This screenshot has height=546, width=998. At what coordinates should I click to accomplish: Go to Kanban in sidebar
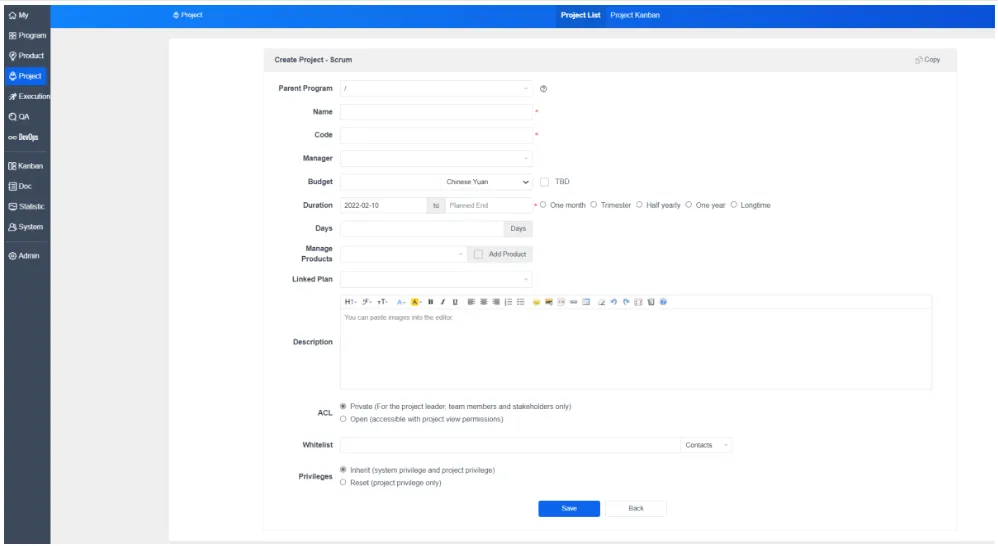[26, 166]
